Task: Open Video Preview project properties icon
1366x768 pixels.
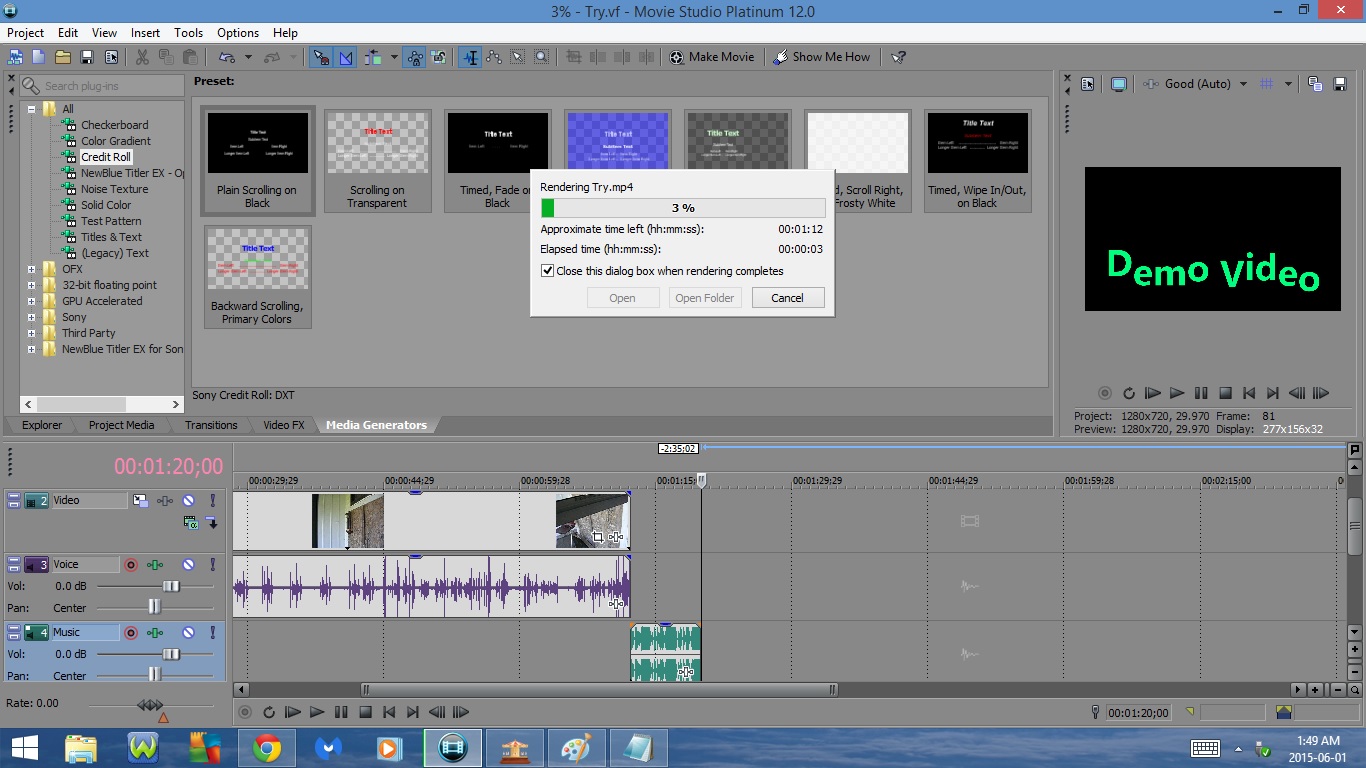Action: tap(1088, 84)
